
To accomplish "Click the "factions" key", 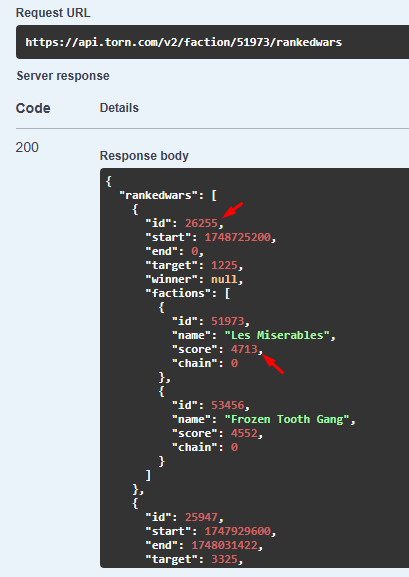I will point(179,293).
